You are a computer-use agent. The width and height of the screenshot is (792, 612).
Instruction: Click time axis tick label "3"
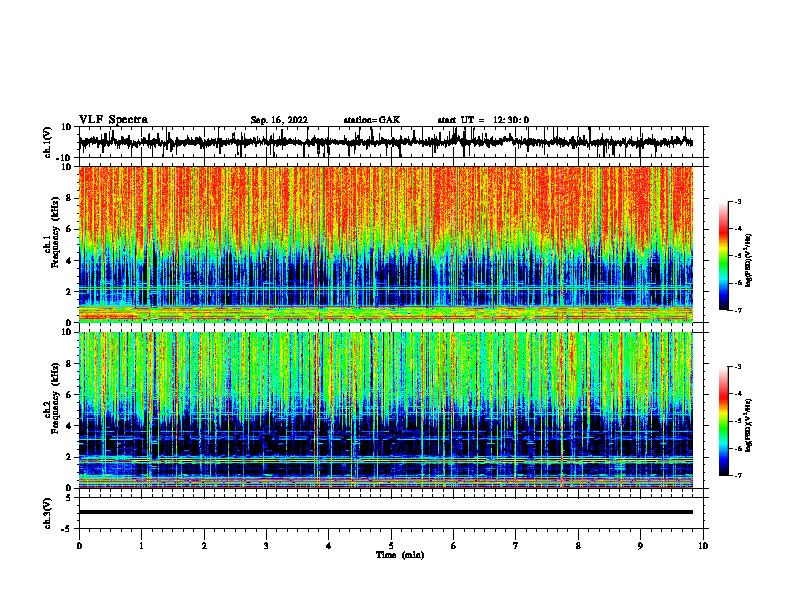point(266,546)
